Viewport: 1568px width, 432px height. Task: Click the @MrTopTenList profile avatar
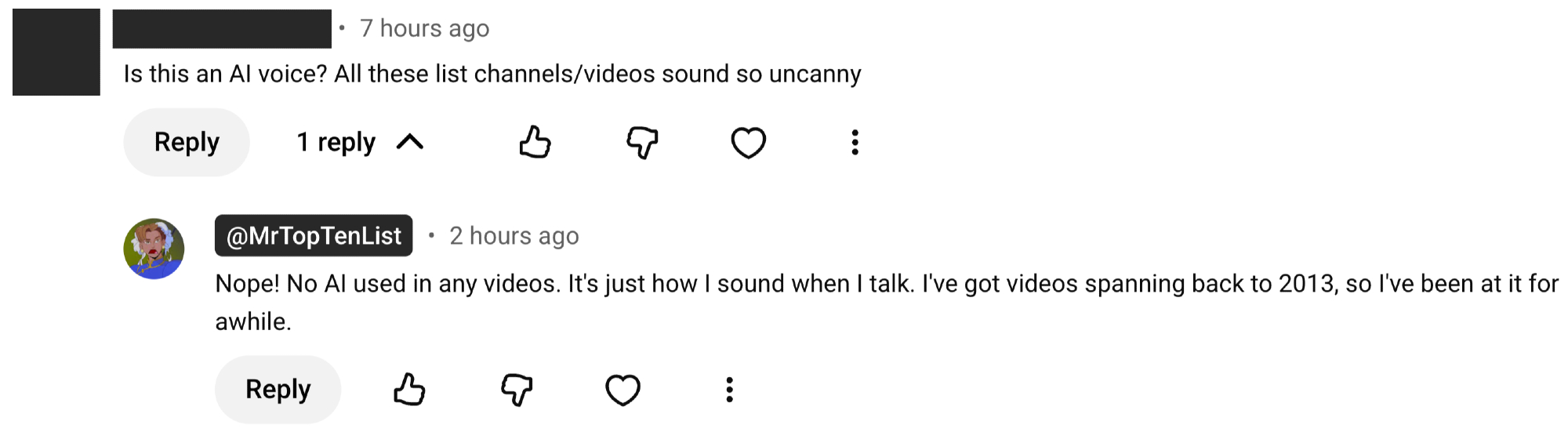154,249
